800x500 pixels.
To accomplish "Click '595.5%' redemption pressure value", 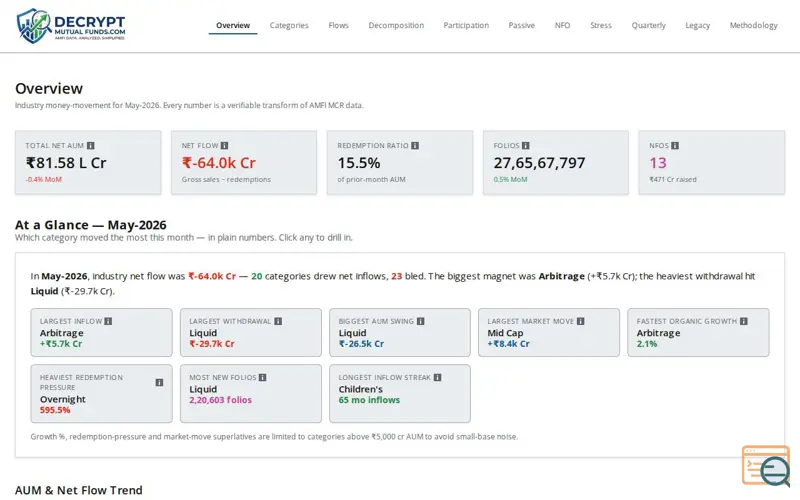I will [x=55, y=410].
